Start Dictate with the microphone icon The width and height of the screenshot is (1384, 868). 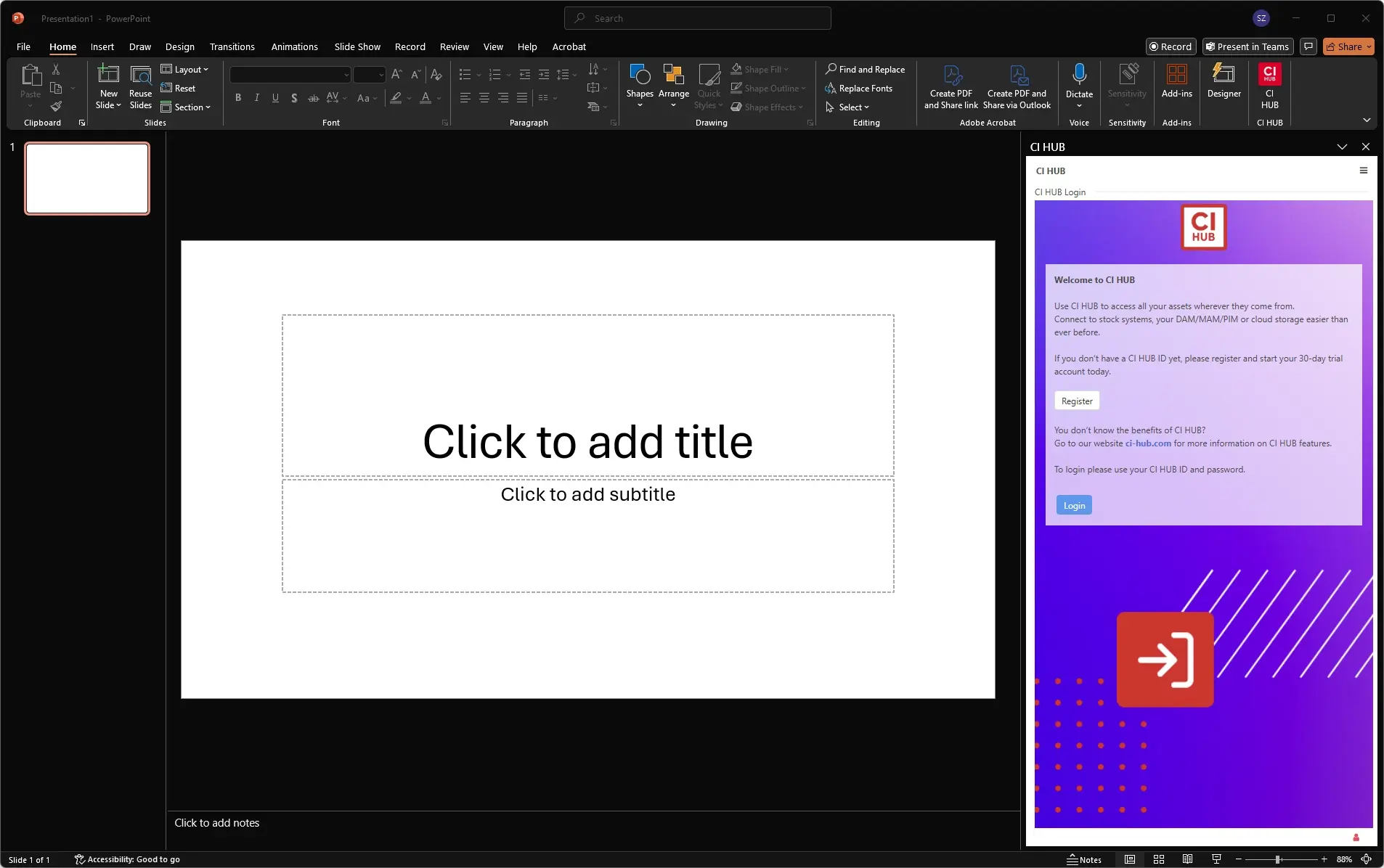[1079, 74]
